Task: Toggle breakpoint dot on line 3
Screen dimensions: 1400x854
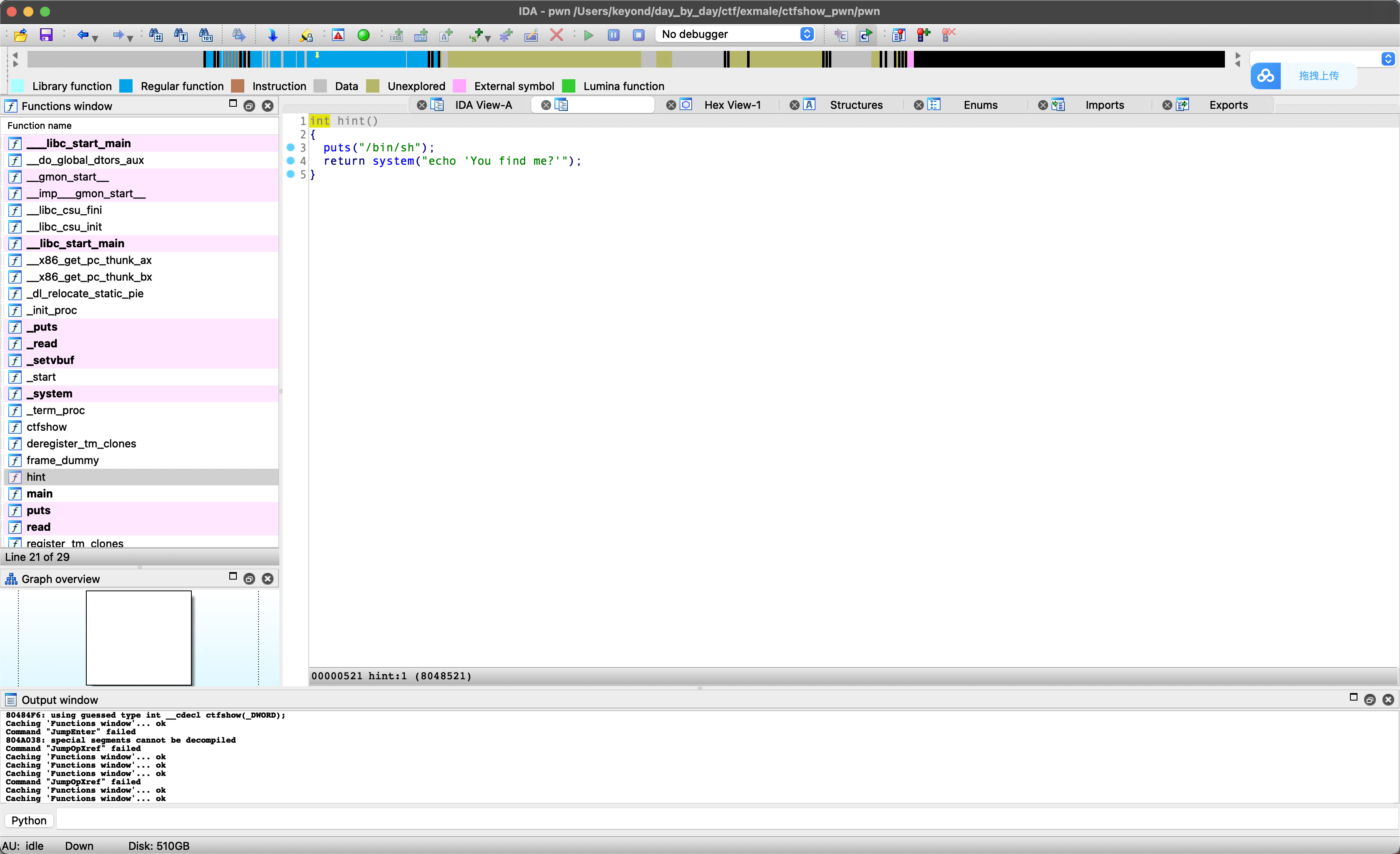Action: 290,147
